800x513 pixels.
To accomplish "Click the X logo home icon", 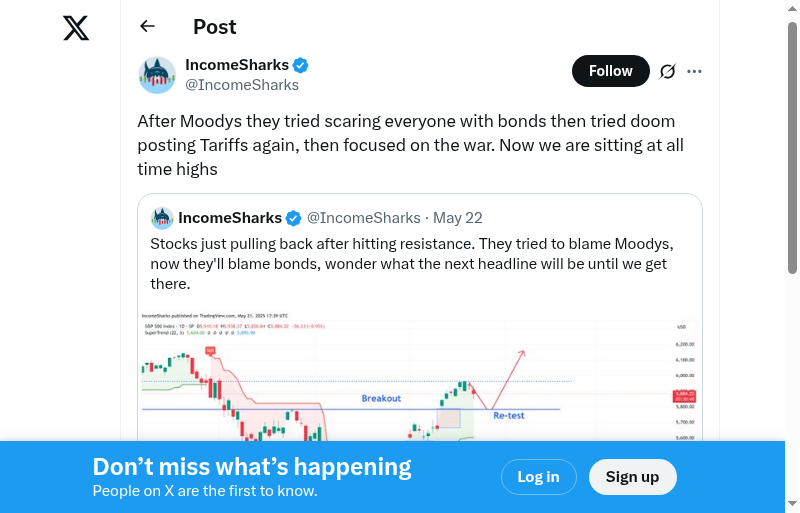I will click(76, 28).
